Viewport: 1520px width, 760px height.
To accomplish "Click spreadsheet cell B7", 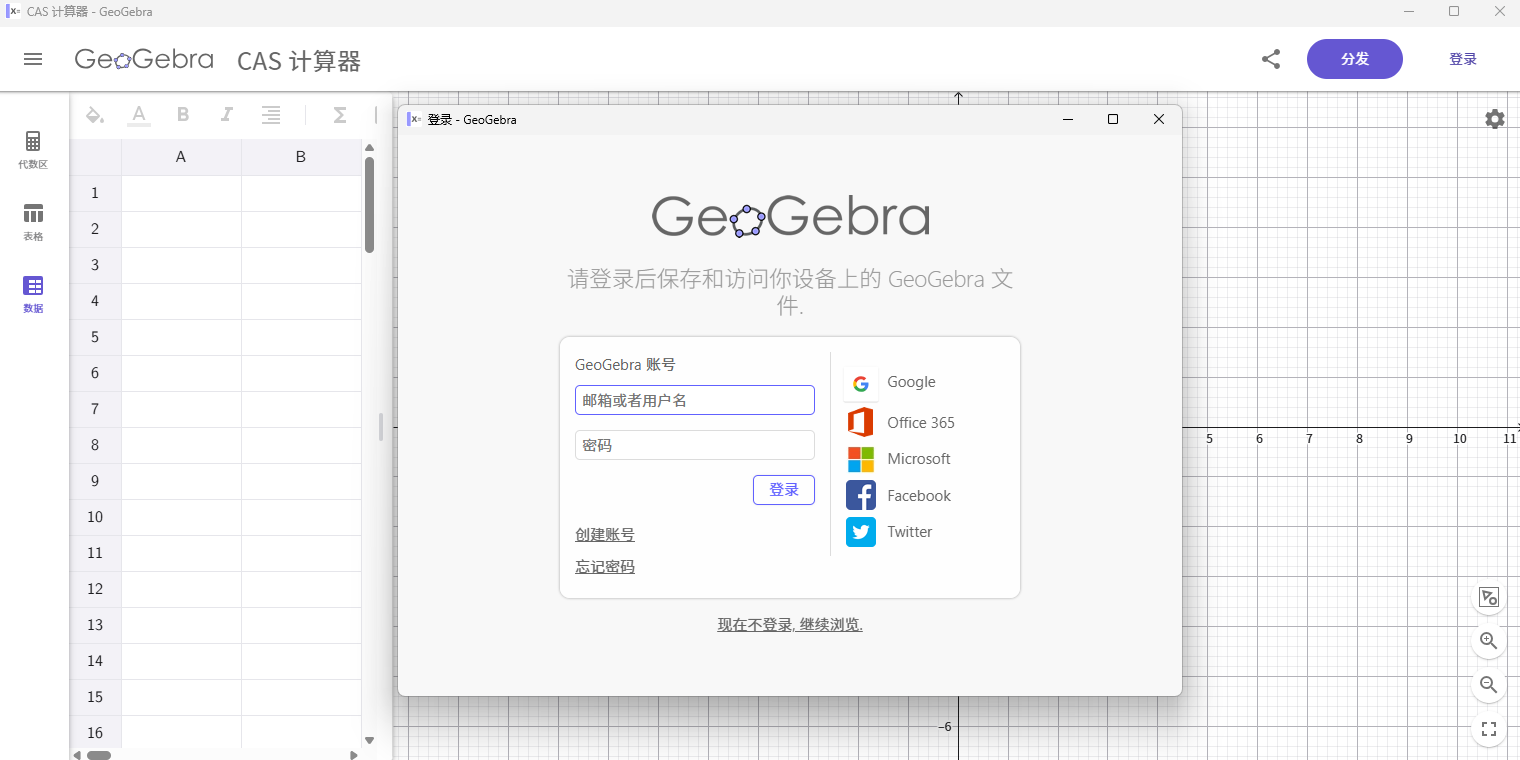I will click(x=301, y=409).
